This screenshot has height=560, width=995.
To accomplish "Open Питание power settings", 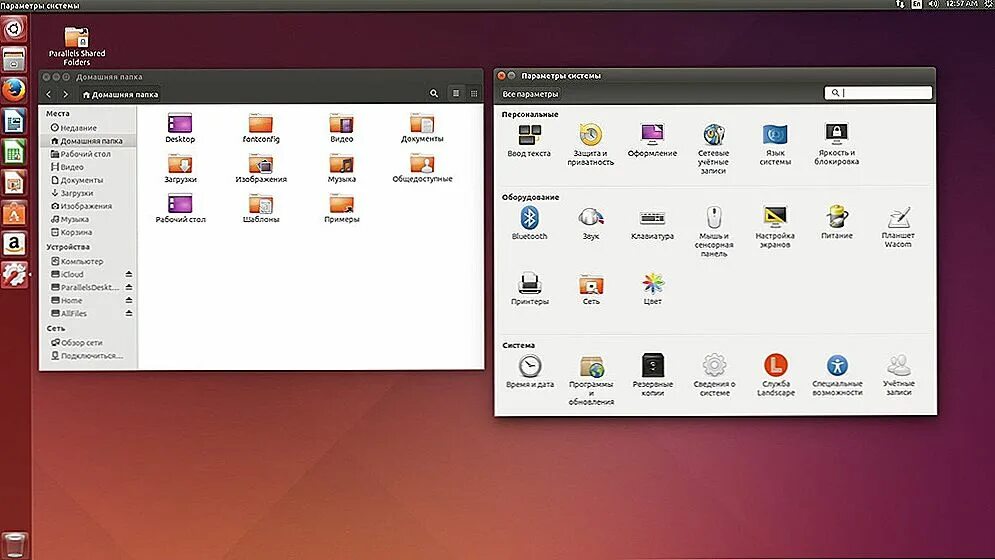I will (836, 223).
